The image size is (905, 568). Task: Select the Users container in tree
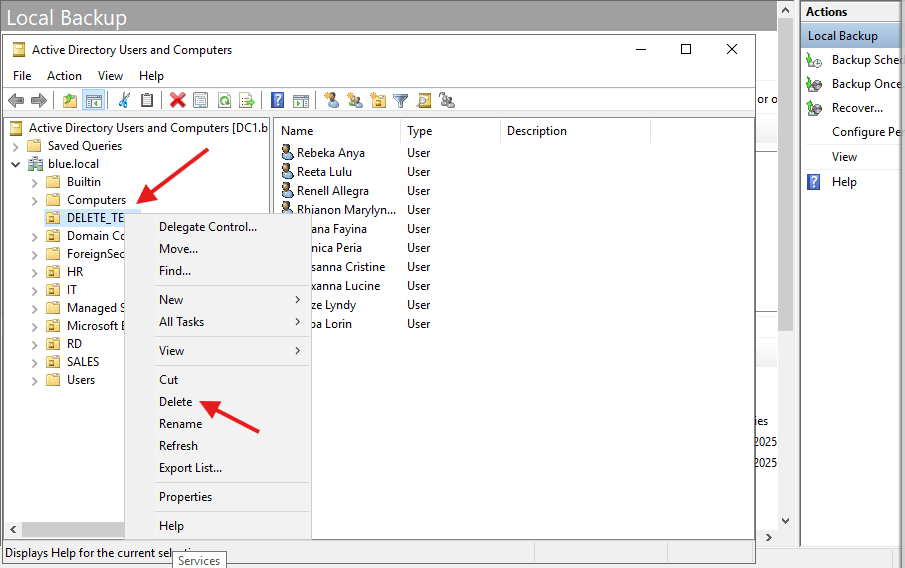click(x=81, y=380)
